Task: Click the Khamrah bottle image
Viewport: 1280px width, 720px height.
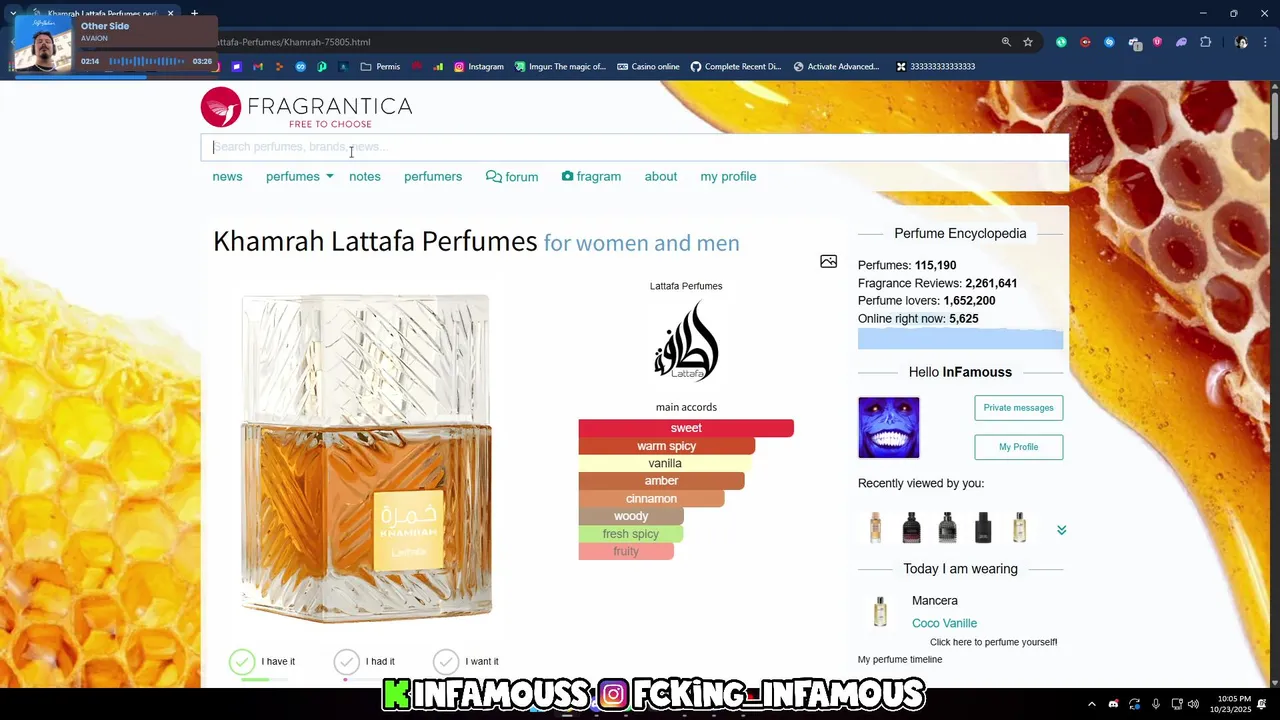Action: (366, 458)
